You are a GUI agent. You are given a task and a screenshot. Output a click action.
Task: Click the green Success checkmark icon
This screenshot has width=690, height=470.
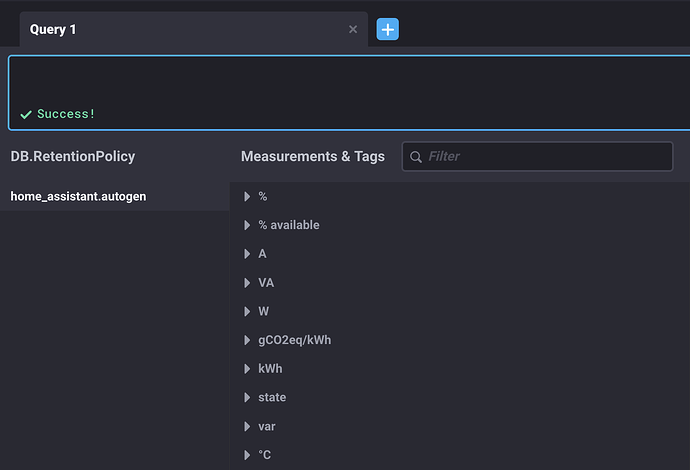click(26, 114)
